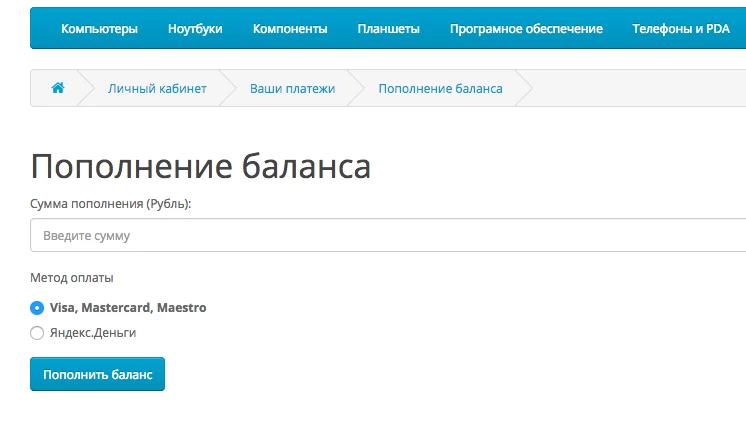Click Пополнение баланса breadcrumb link
Image resolution: width=746 pixels, height=435 pixels.
tap(441, 89)
